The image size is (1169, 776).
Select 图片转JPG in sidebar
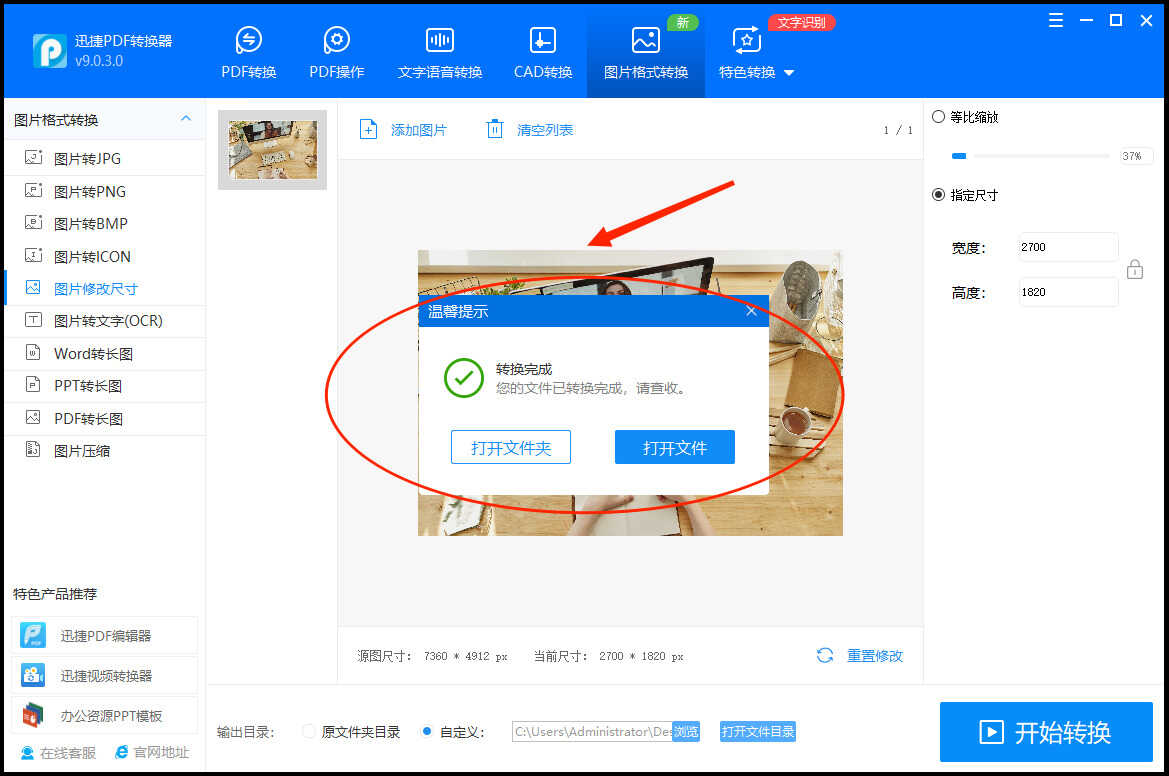tap(104, 158)
